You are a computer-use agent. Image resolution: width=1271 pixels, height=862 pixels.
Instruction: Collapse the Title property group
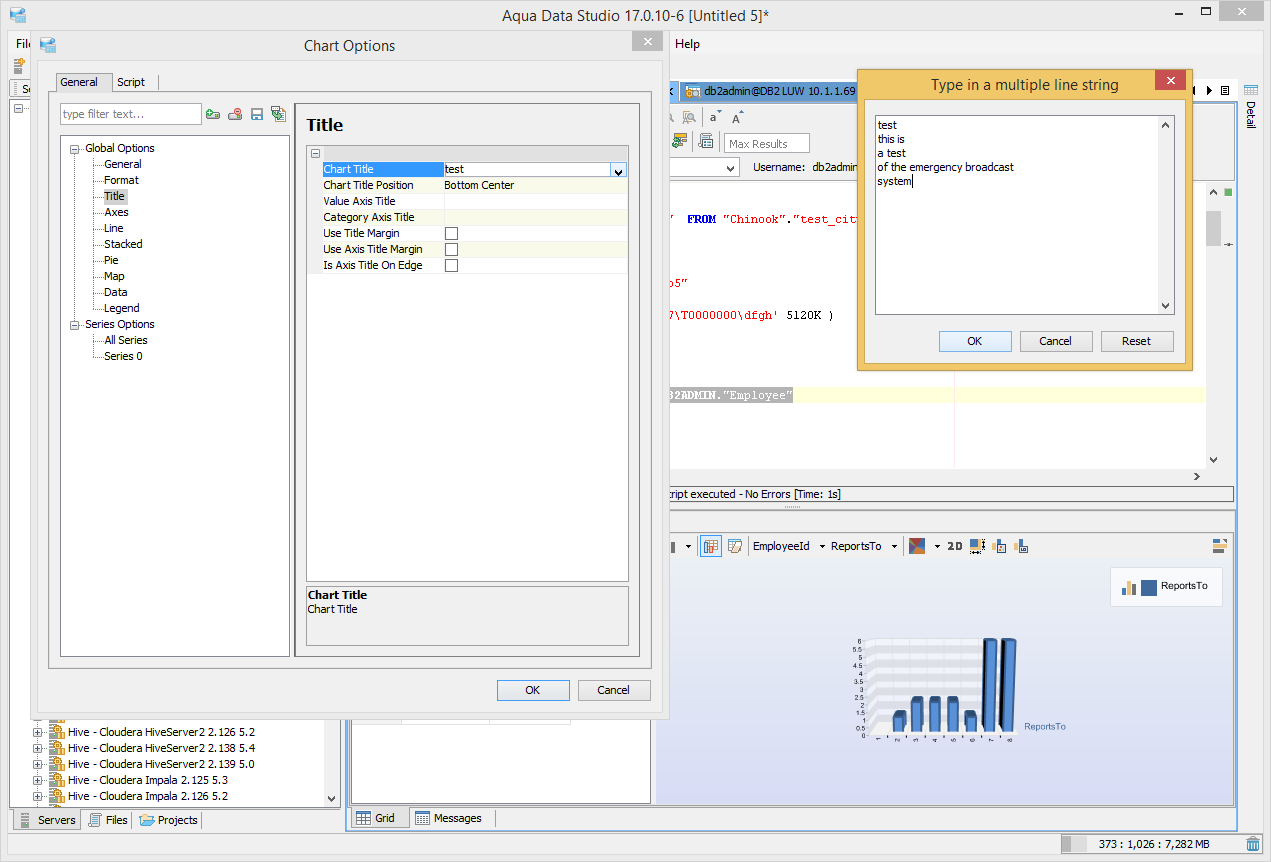click(x=315, y=154)
